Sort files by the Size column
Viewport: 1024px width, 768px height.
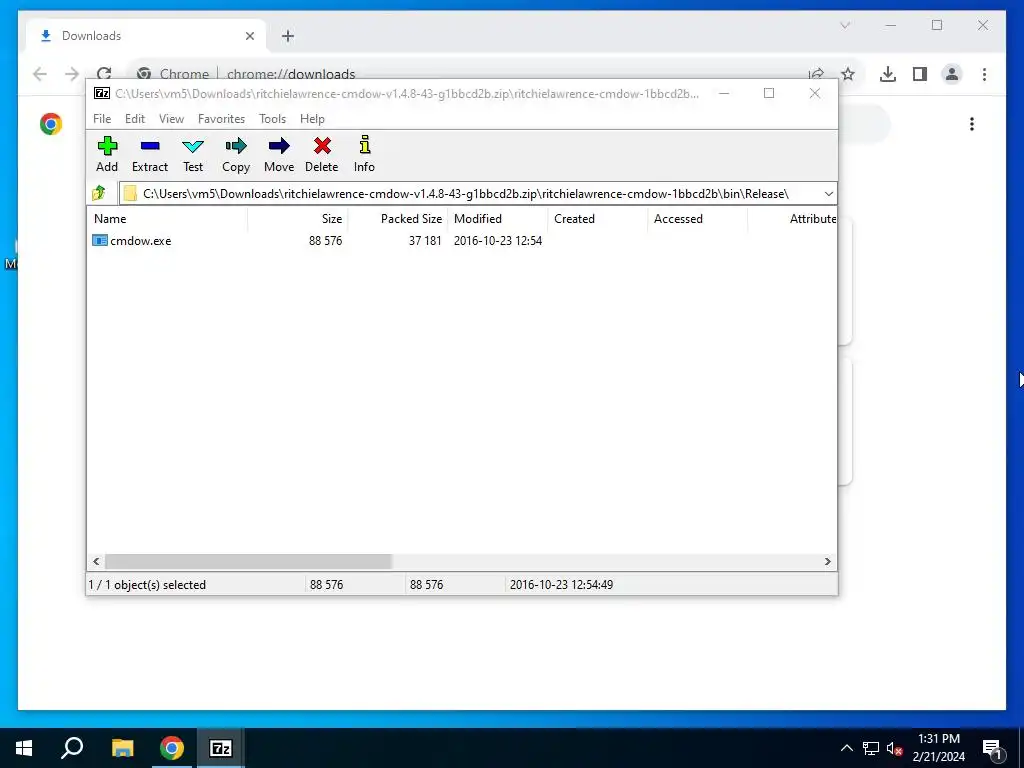[297, 219]
